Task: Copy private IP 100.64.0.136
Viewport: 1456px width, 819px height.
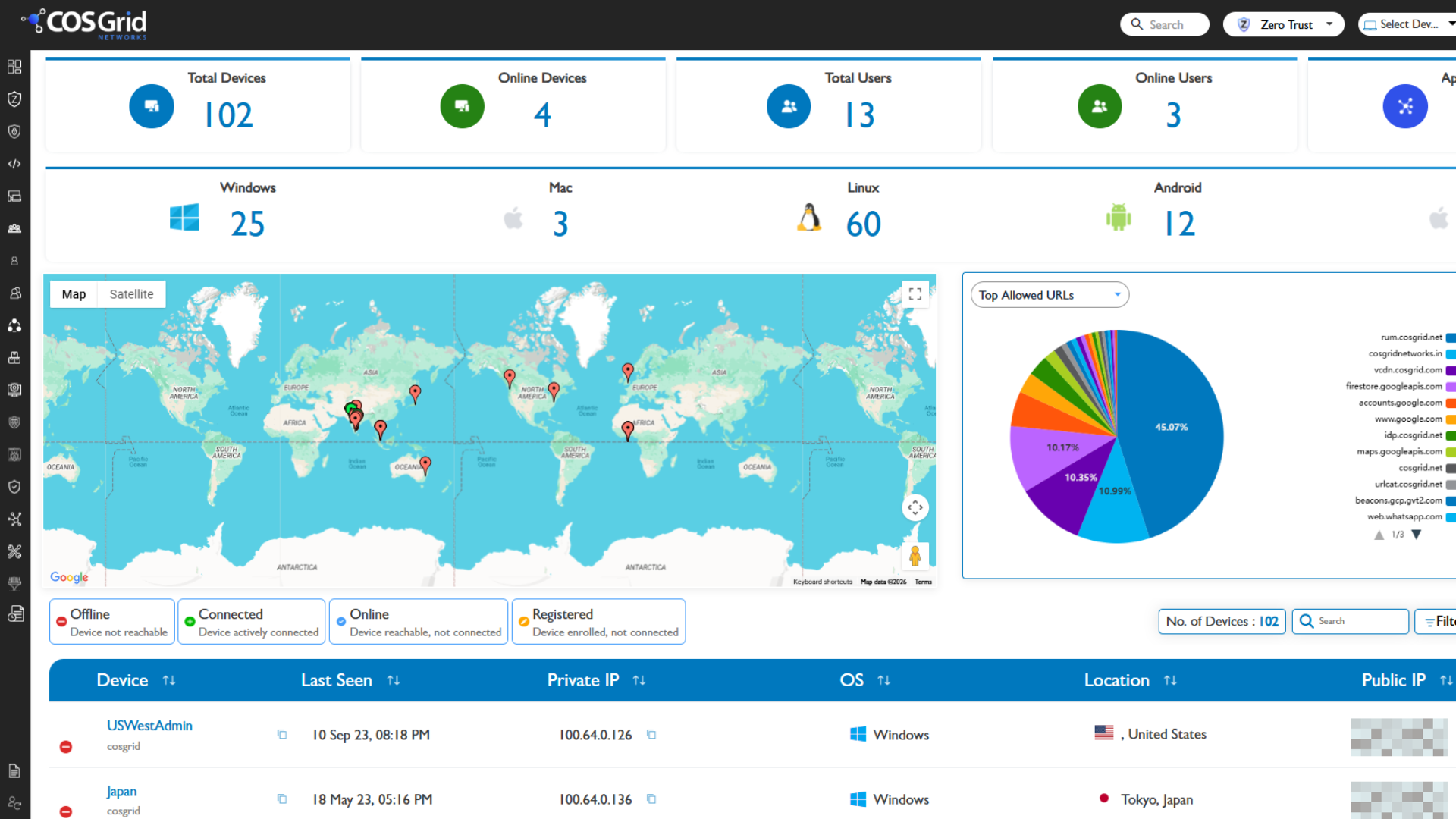Action: pos(651,799)
